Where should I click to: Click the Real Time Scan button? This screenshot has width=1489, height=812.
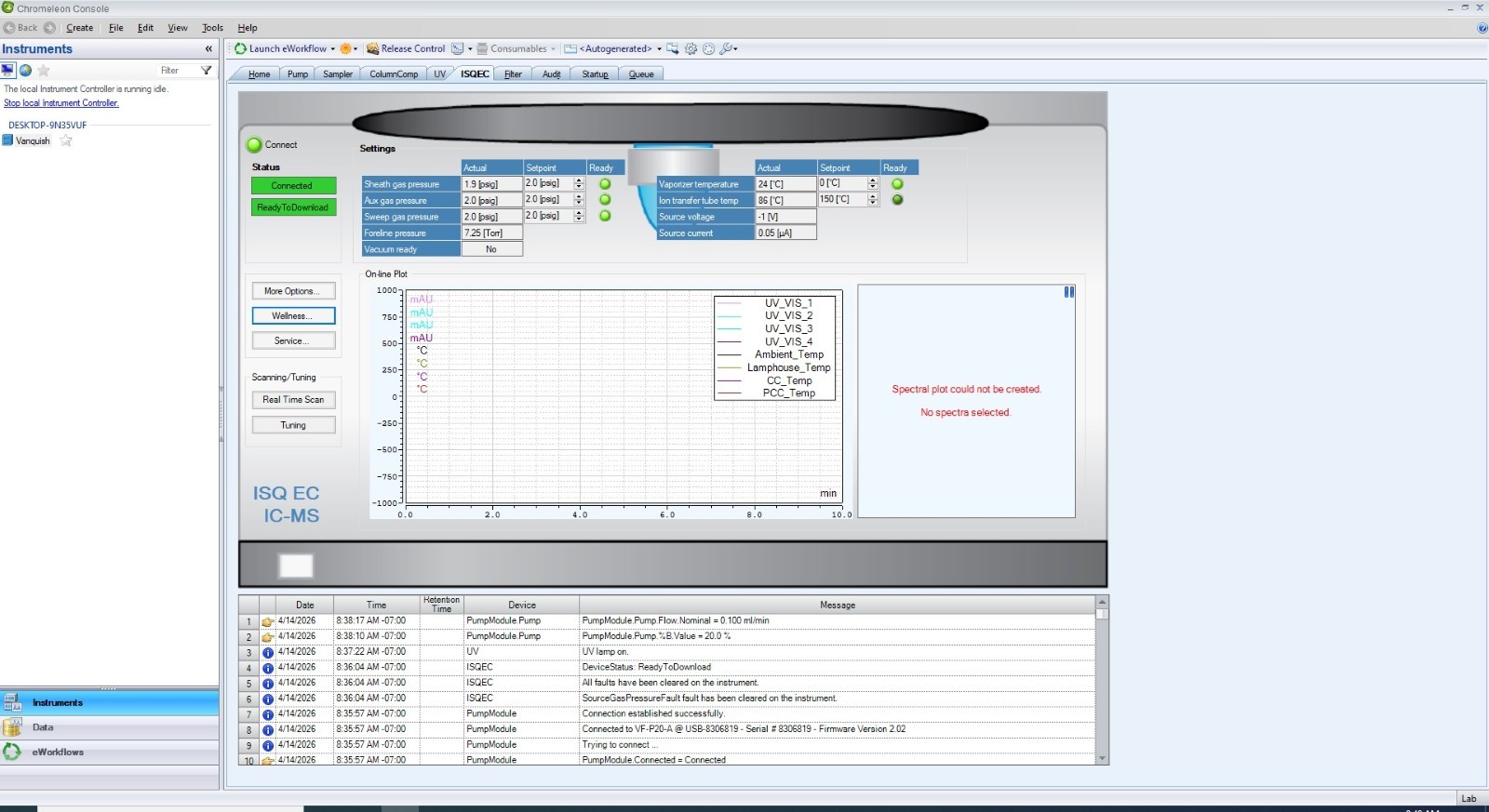coord(293,400)
